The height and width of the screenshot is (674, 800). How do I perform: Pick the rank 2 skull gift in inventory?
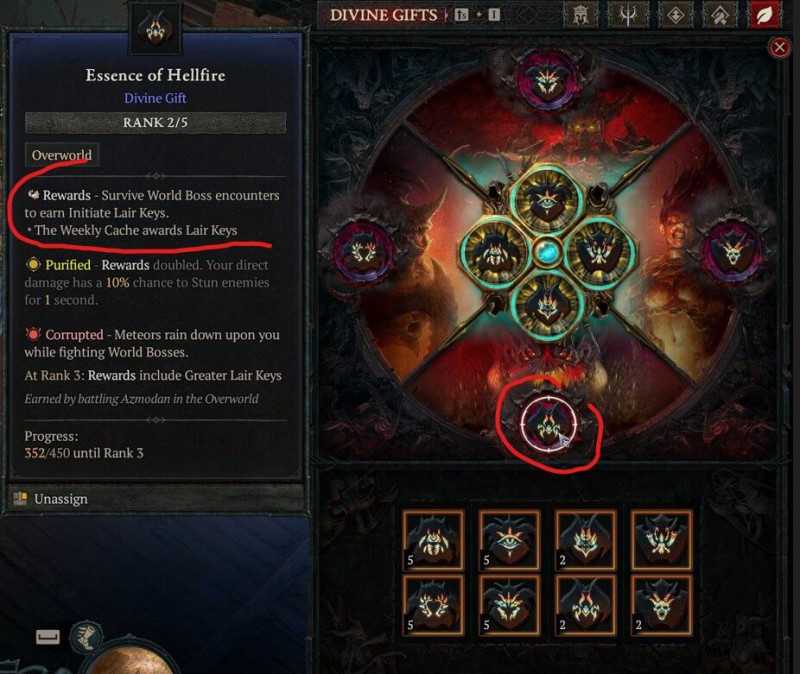point(662,605)
